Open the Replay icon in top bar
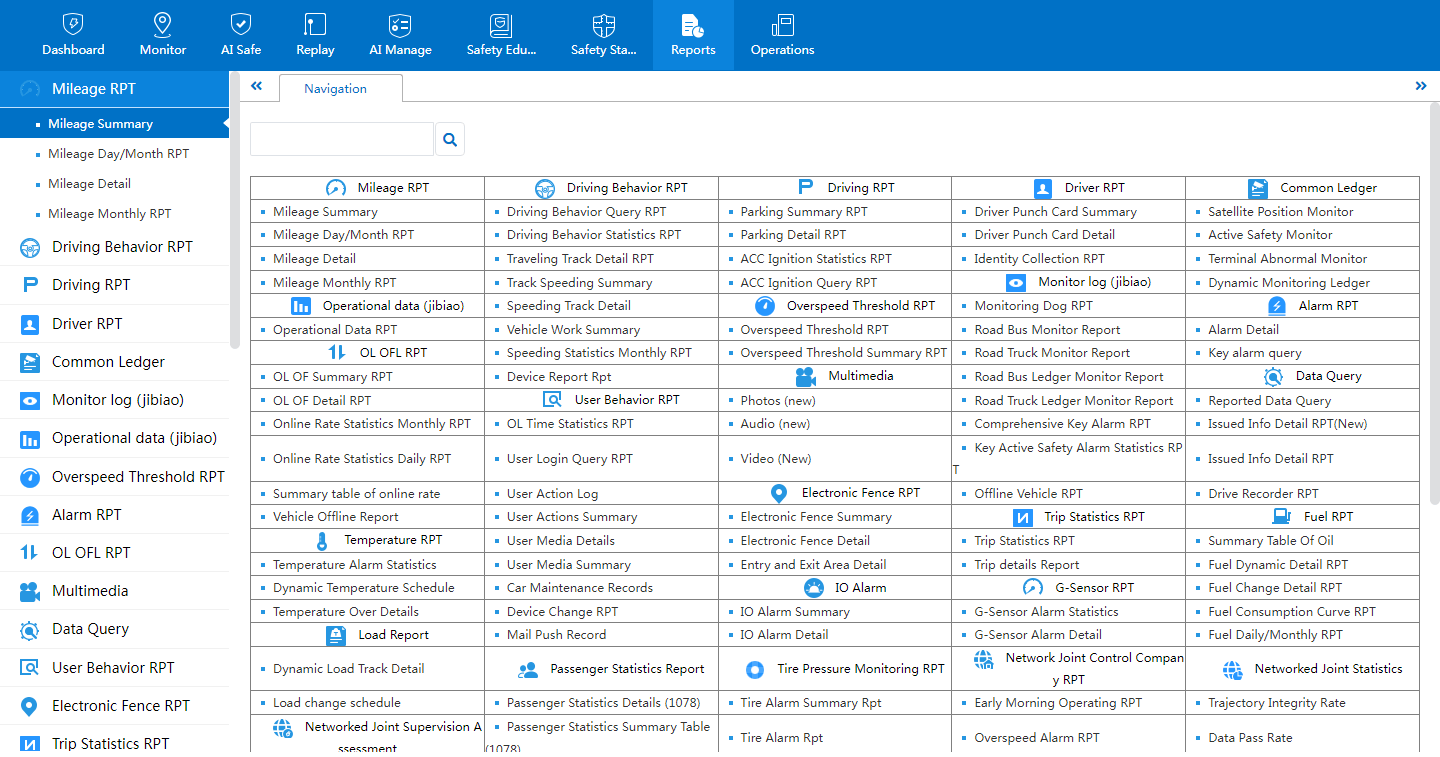 [x=315, y=25]
